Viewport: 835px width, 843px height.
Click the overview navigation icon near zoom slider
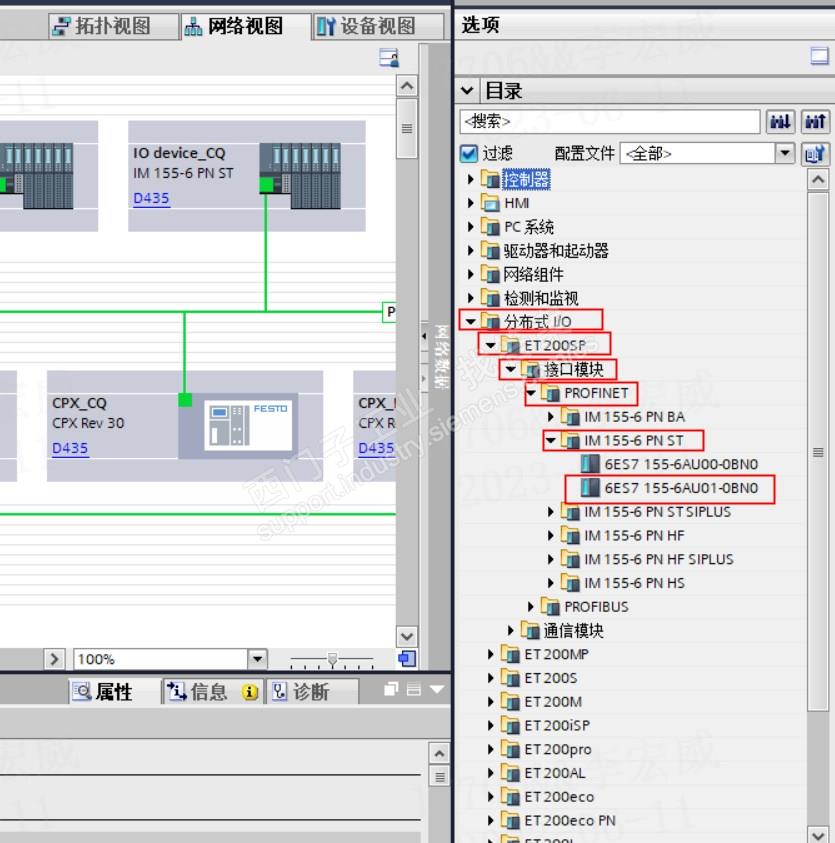[407, 659]
